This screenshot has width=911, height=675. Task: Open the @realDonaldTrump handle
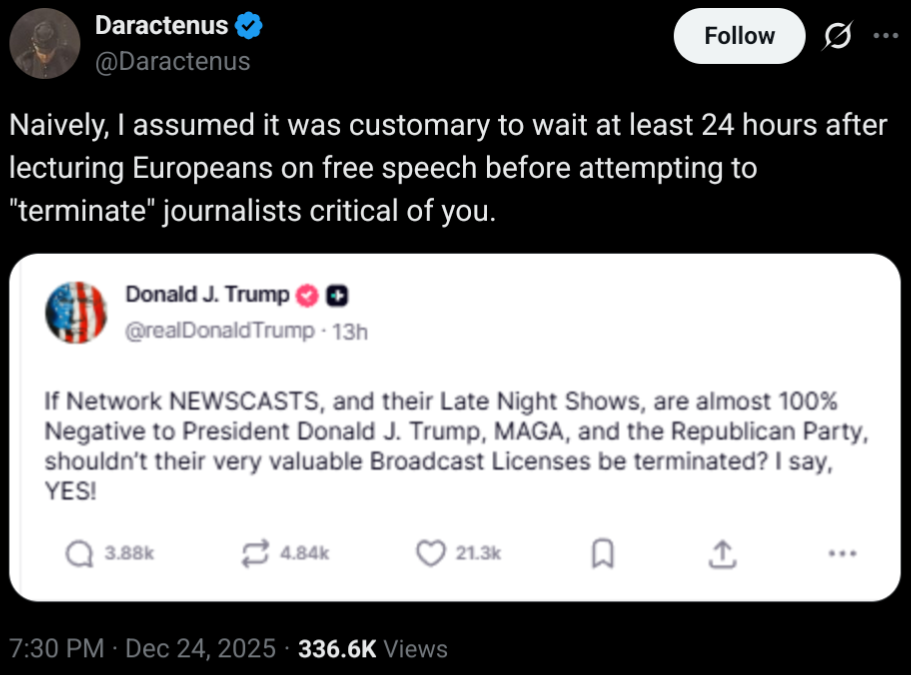(x=220, y=331)
